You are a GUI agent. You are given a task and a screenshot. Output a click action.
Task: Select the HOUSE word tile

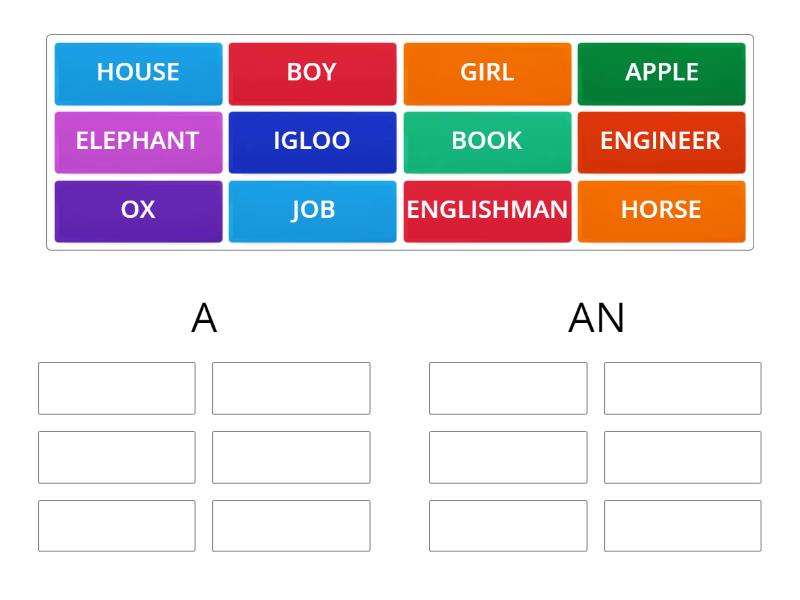point(137,71)
